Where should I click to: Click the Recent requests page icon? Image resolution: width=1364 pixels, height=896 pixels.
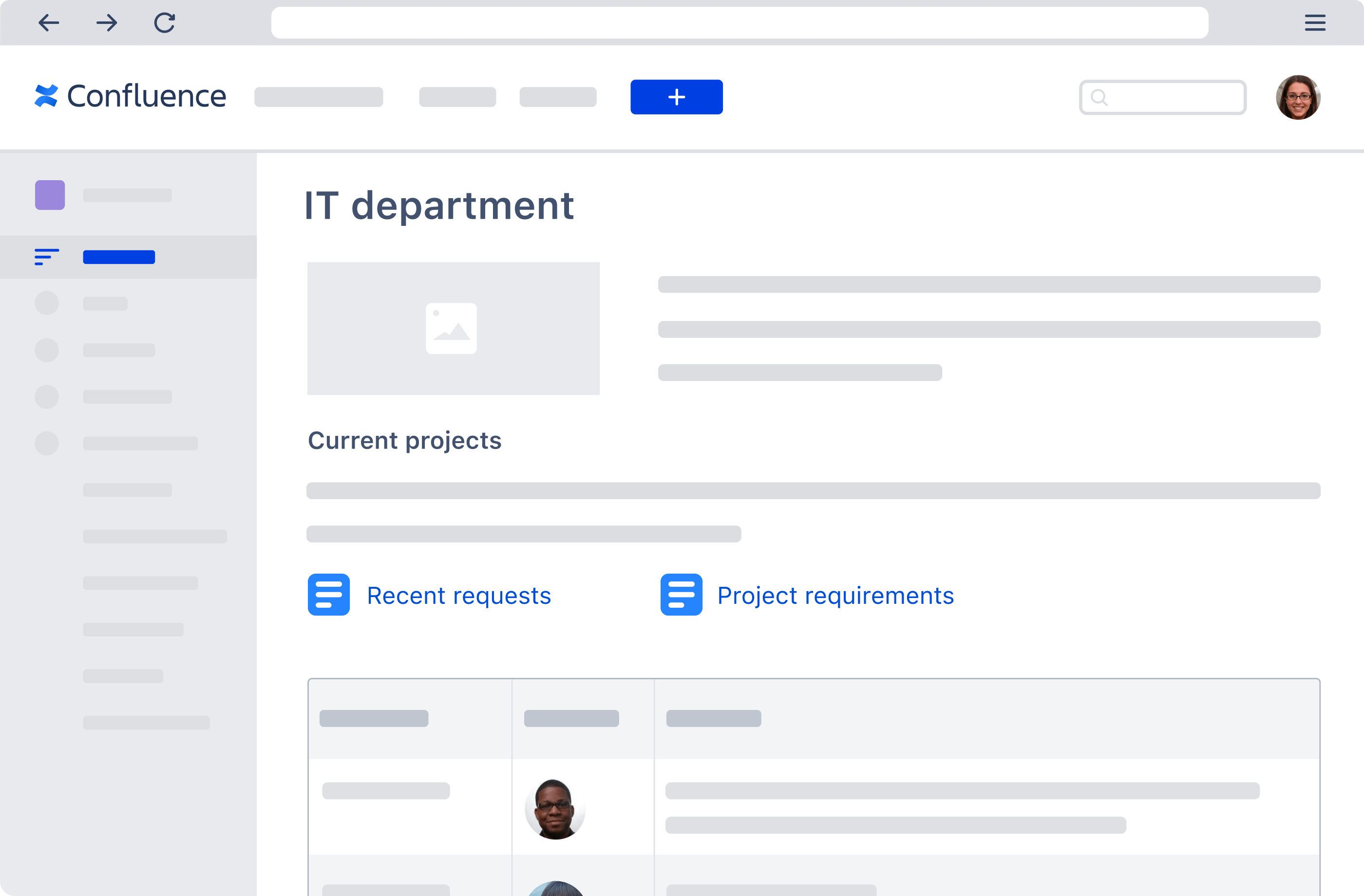tap(328, 595)
